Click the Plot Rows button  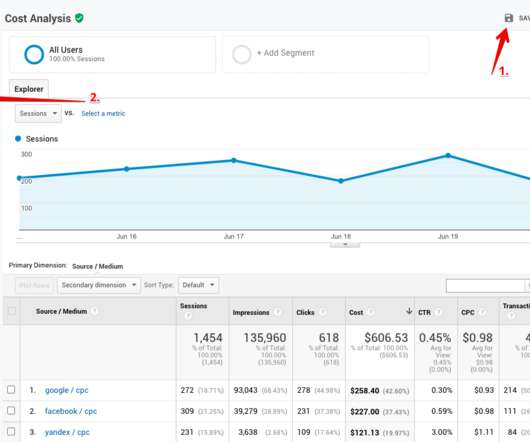click(x=34, y=285)
